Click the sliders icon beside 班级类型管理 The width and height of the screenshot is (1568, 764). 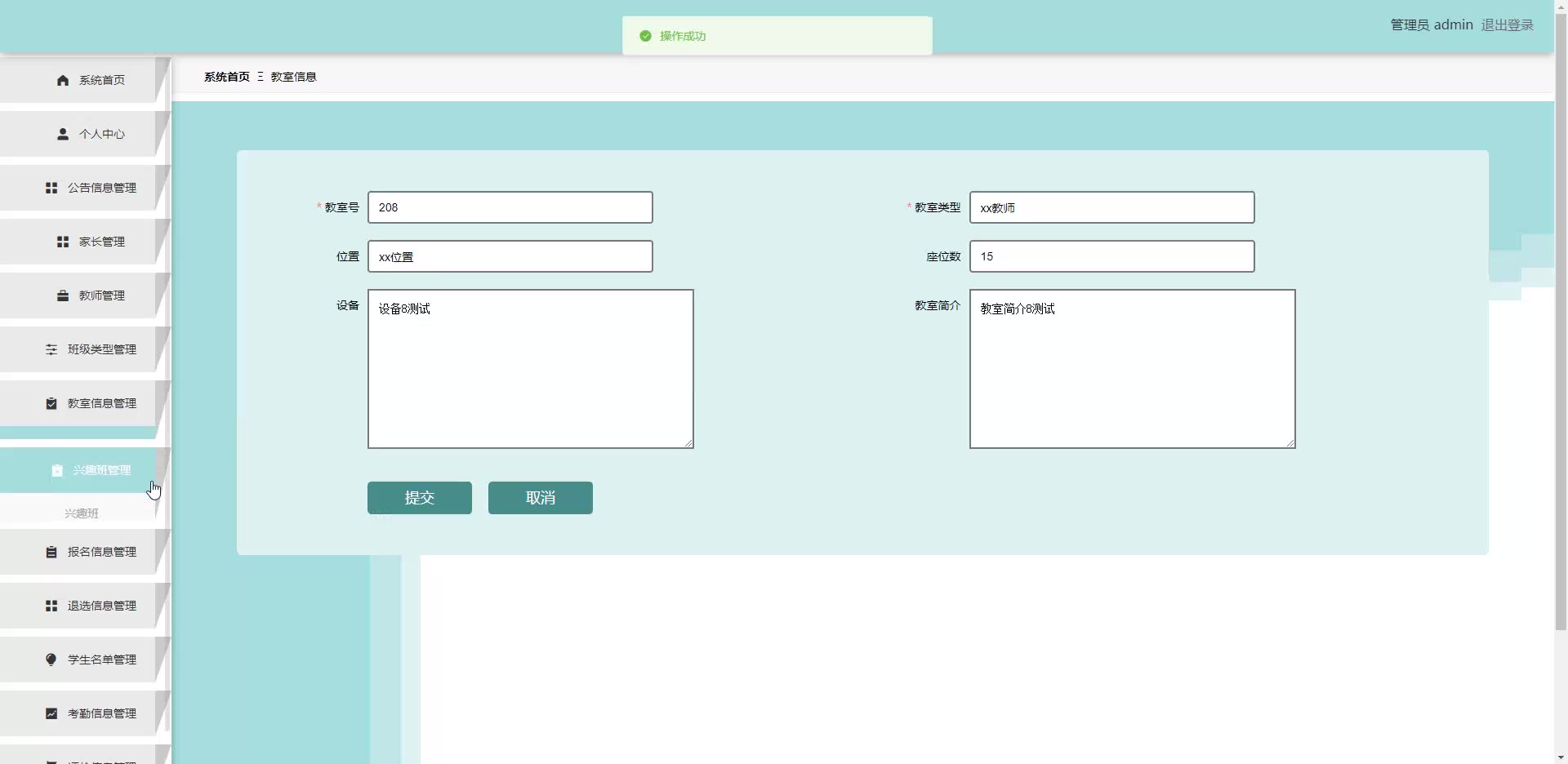point(51,349)
